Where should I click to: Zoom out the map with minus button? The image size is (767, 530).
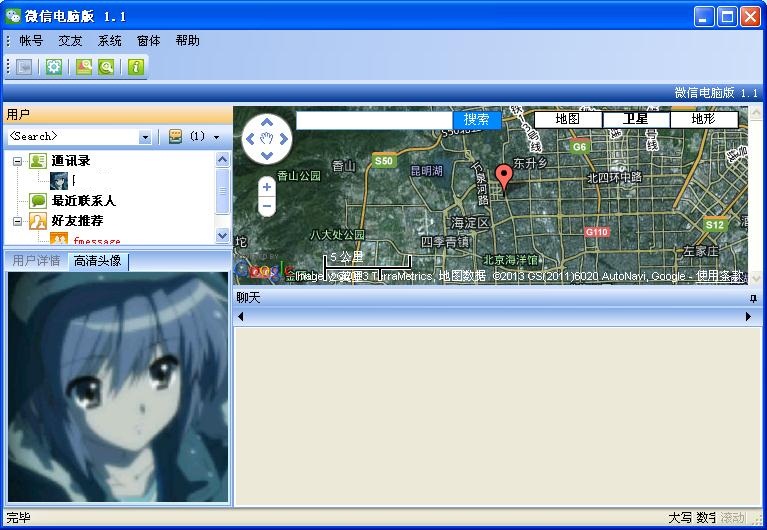[267, 206]
